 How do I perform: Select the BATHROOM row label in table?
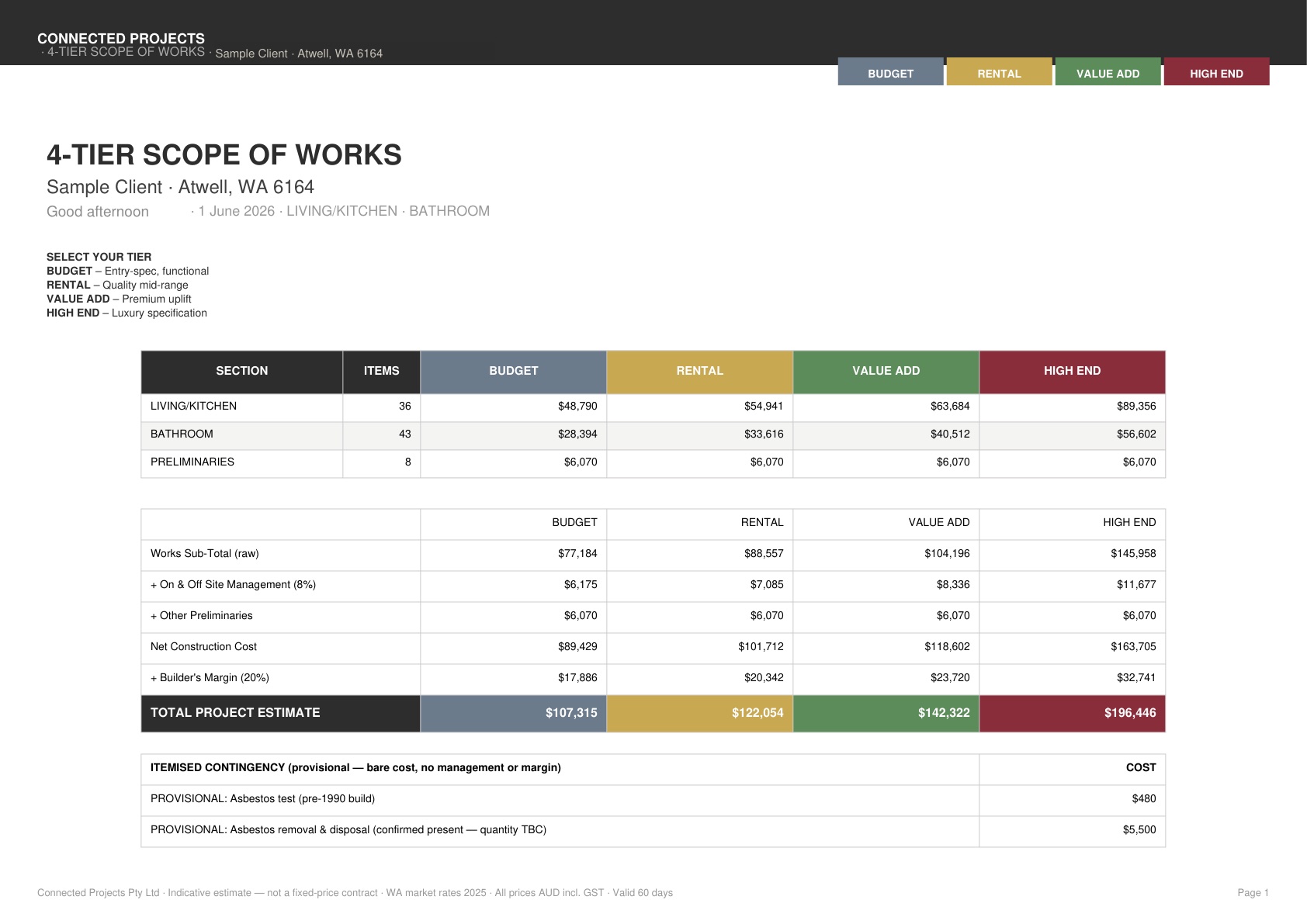[x=182, y=434]
